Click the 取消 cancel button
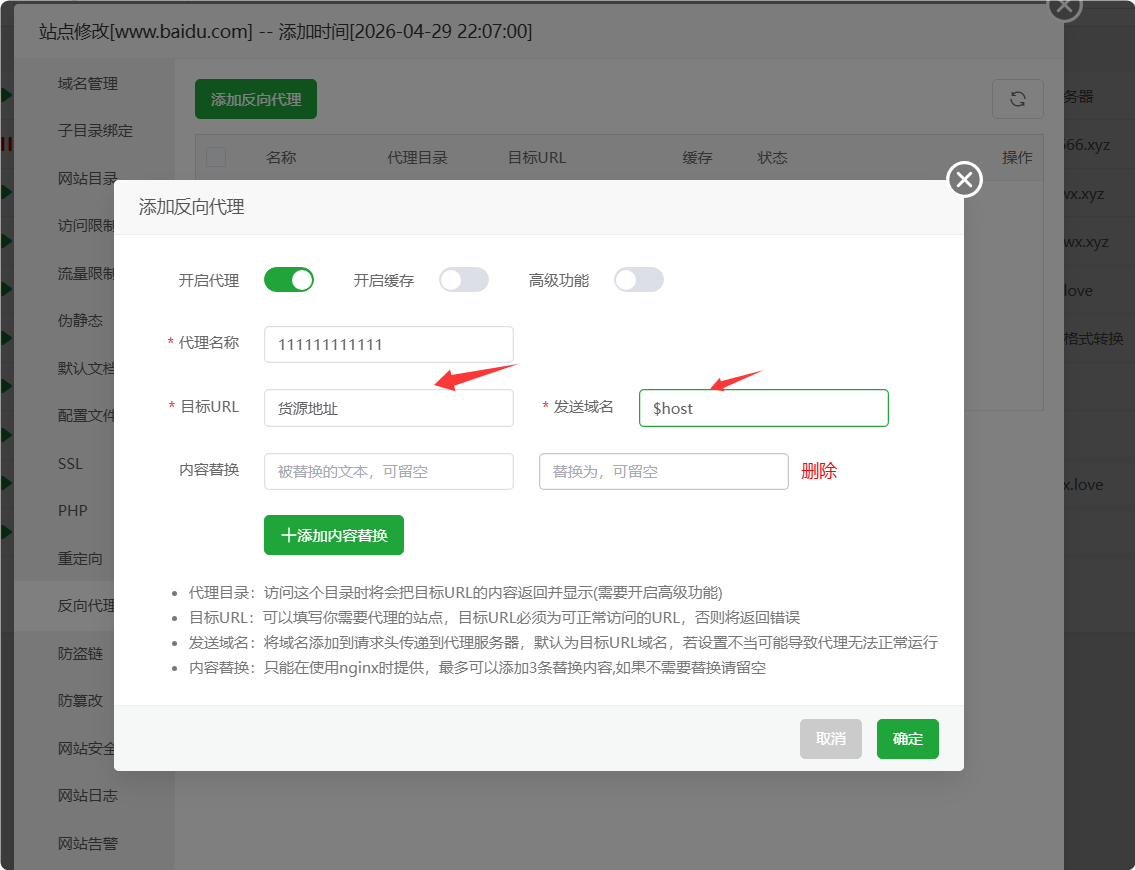Screen dimensions: 1135x870 tap(830, 739)
